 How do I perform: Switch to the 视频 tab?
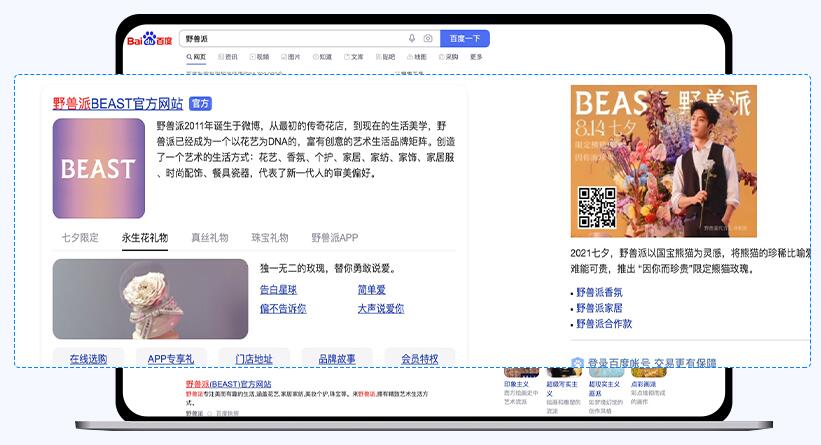[259, 57]
